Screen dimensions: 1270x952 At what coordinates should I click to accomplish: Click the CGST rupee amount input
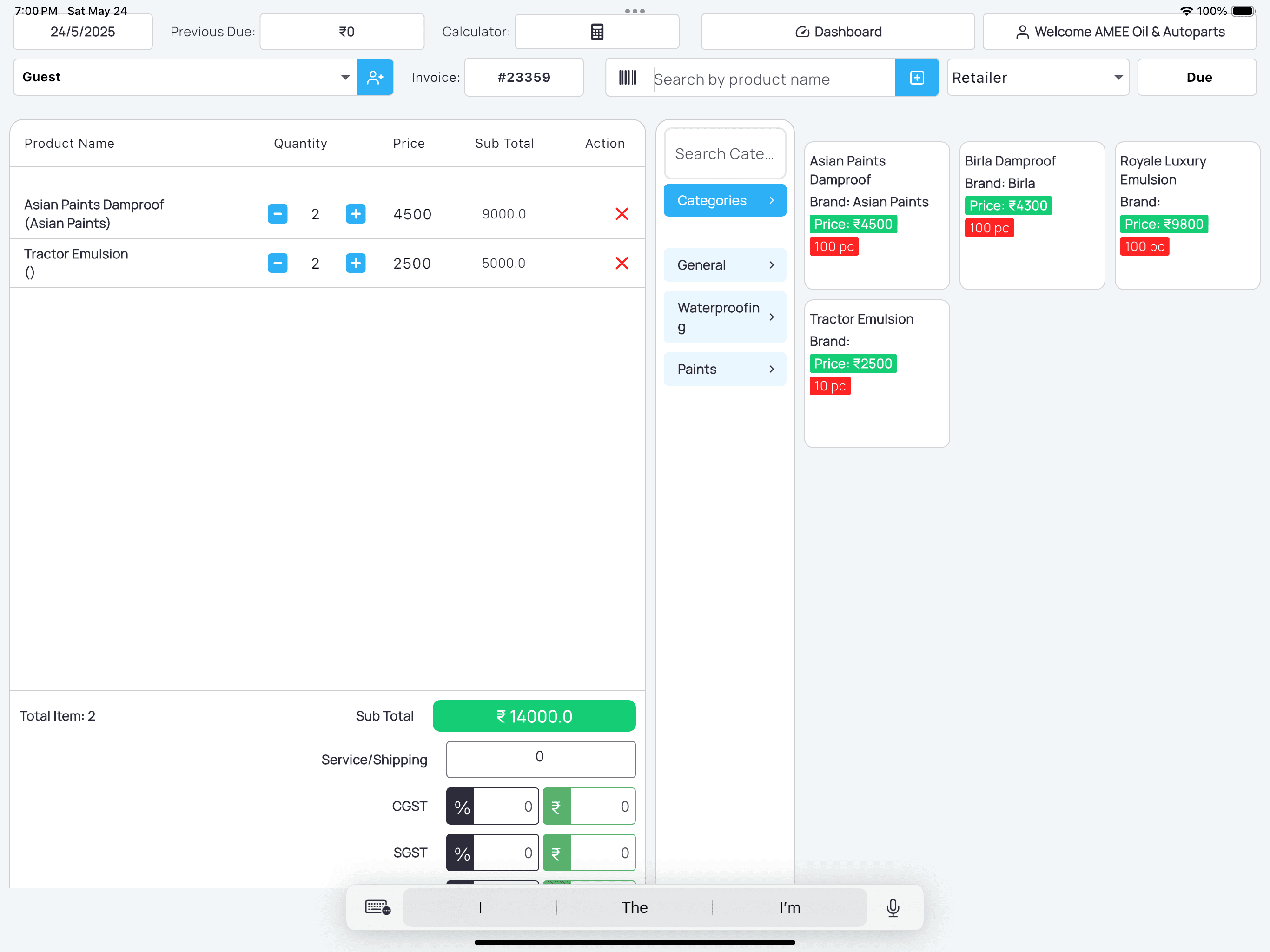coord(603,807)
